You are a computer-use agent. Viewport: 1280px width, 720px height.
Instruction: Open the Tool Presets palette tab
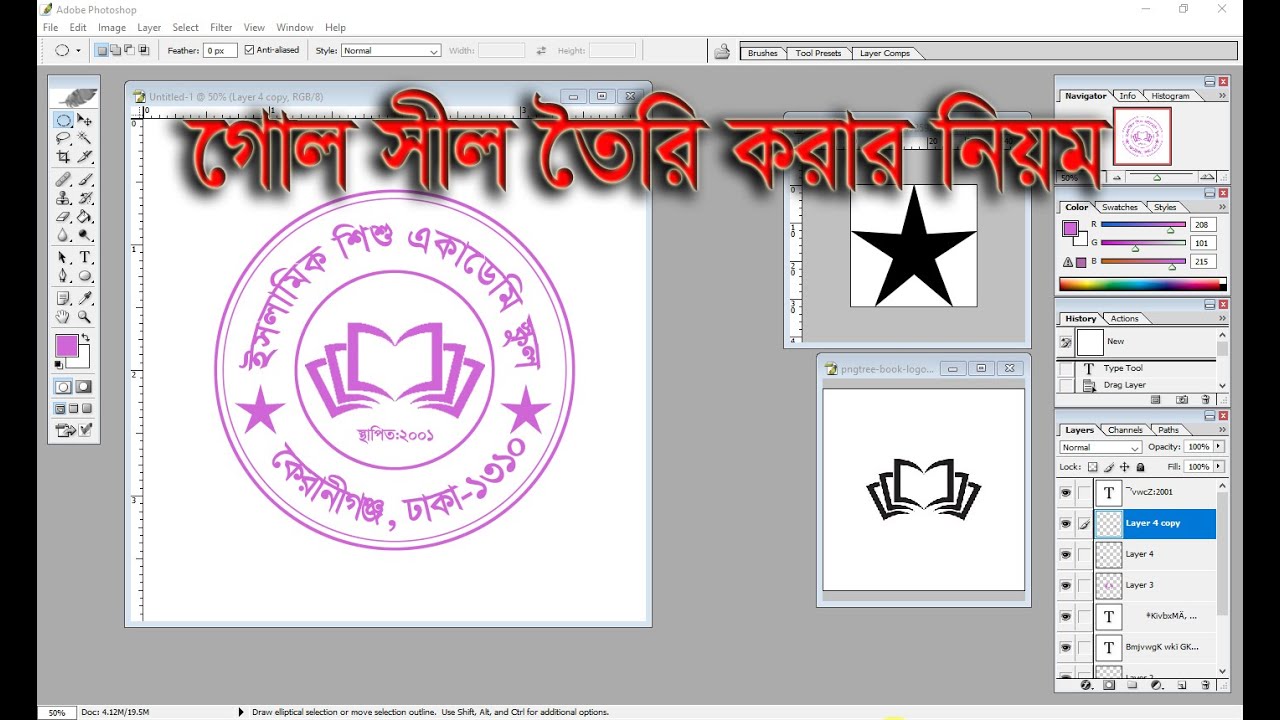click(x=819, y=53)
